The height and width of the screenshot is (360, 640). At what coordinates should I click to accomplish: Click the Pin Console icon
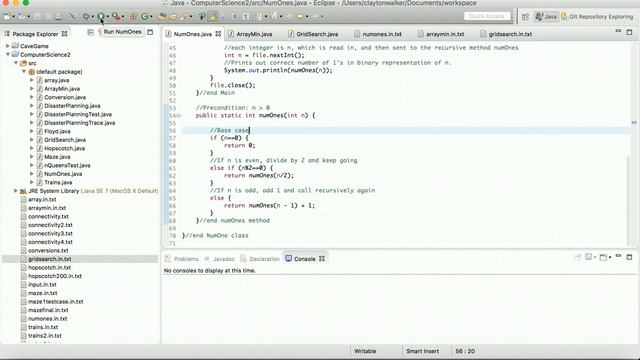(x=578, y=257)
